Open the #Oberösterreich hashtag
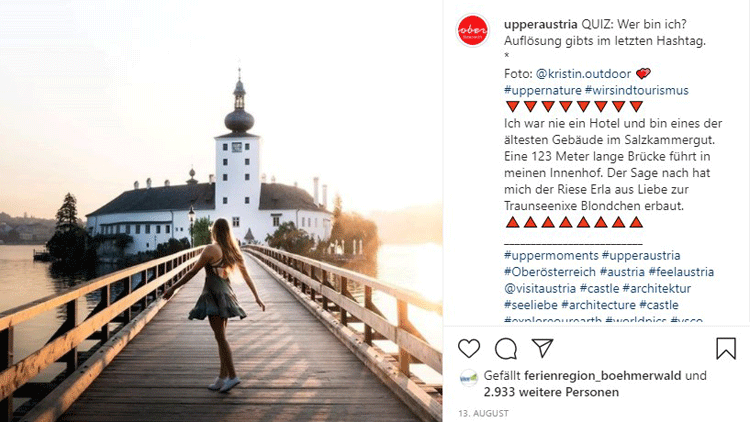The width and height of the screenshot is (750, 422). [550, 272]
